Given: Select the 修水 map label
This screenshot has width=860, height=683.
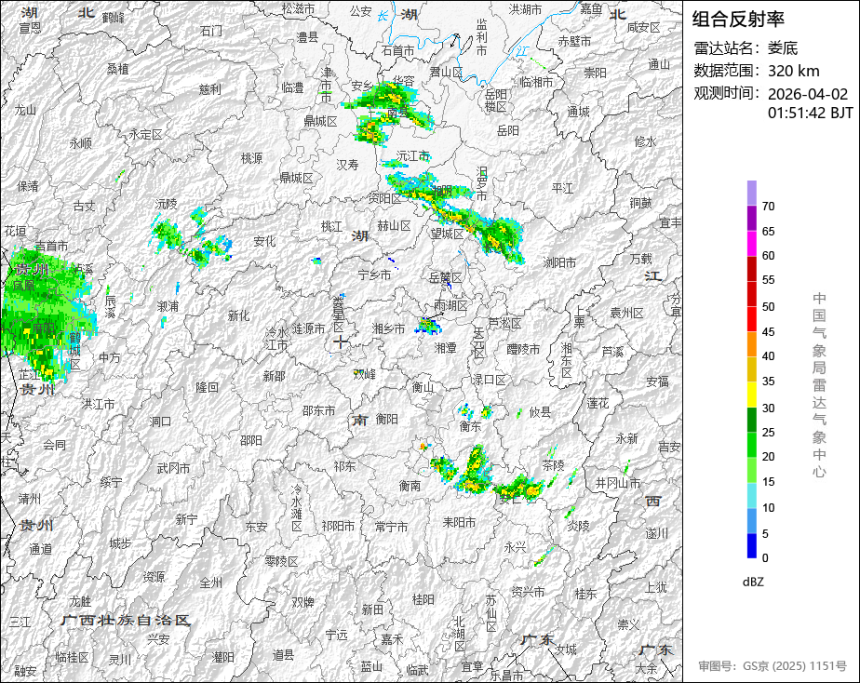Looking at the screenshot, I should [x=645, y=142].
